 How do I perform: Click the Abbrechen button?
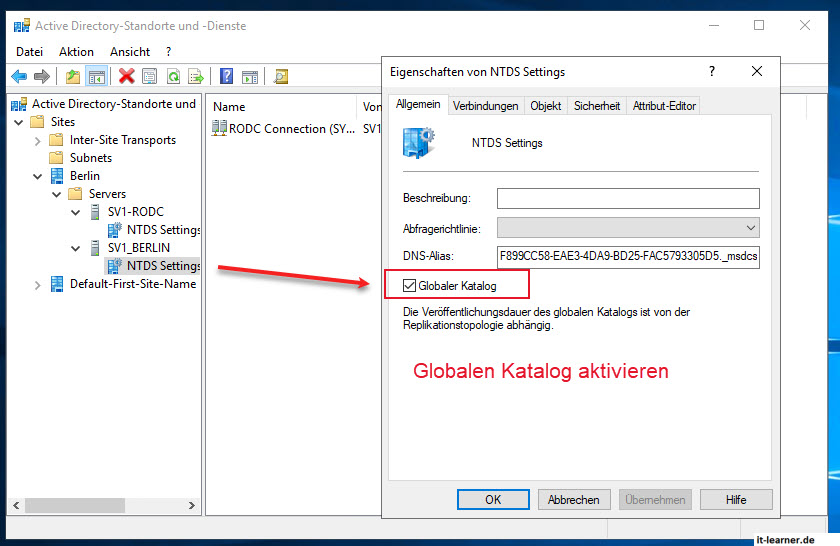click(574, 499)
